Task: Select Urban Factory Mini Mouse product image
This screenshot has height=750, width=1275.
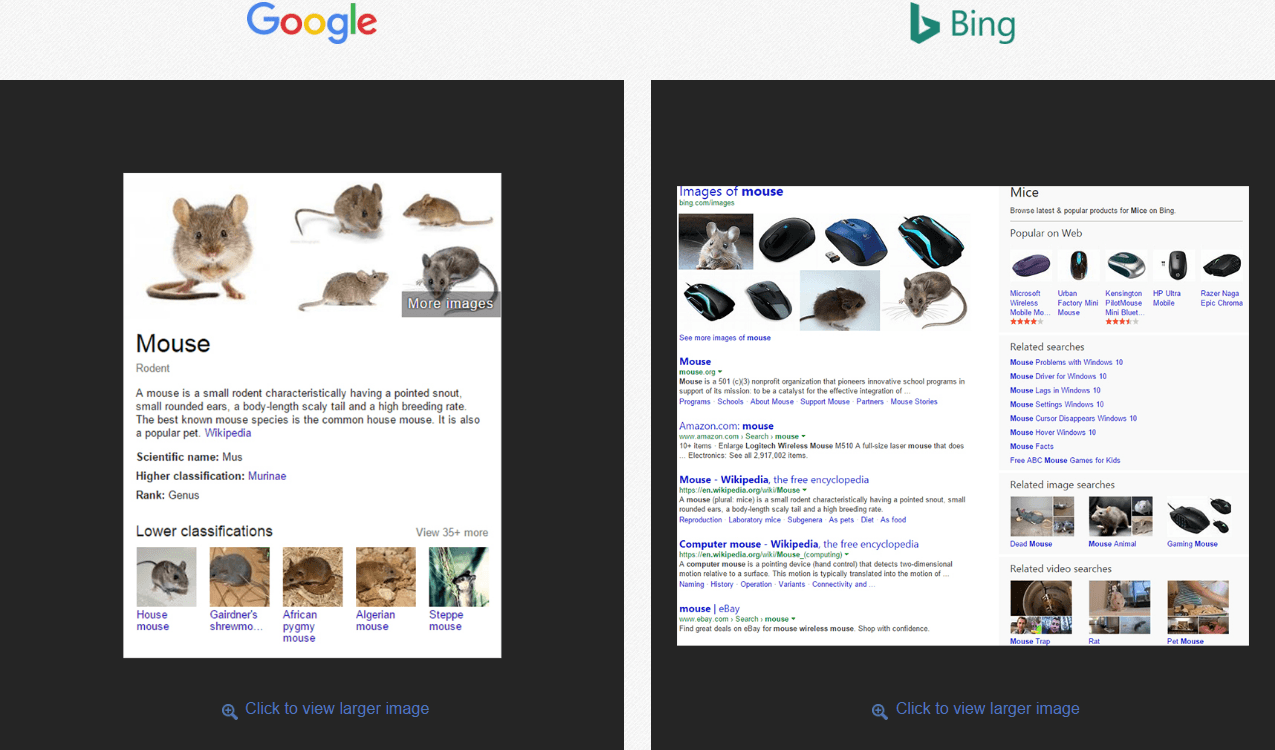Action: tap(1078, 266)
